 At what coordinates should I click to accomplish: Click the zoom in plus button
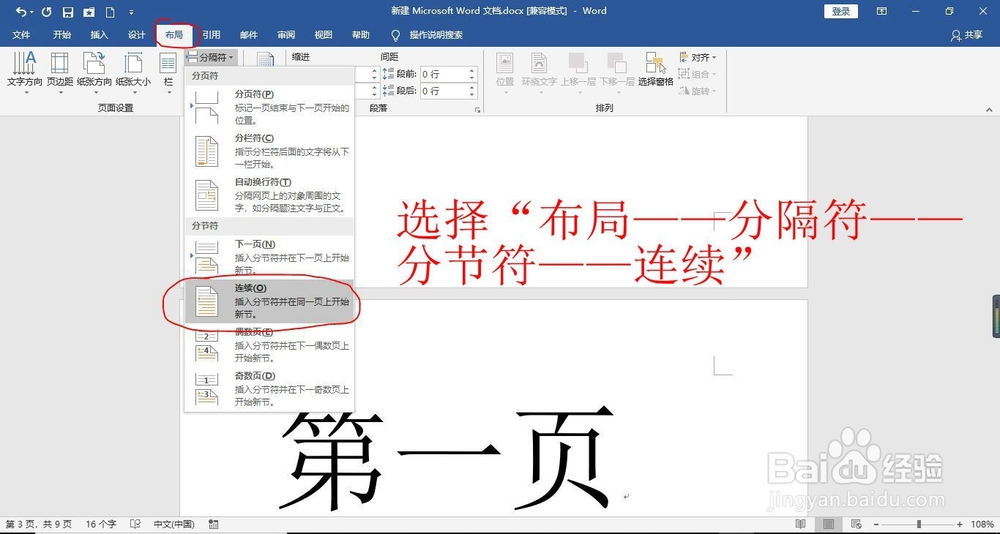click(x=959, y=524)
